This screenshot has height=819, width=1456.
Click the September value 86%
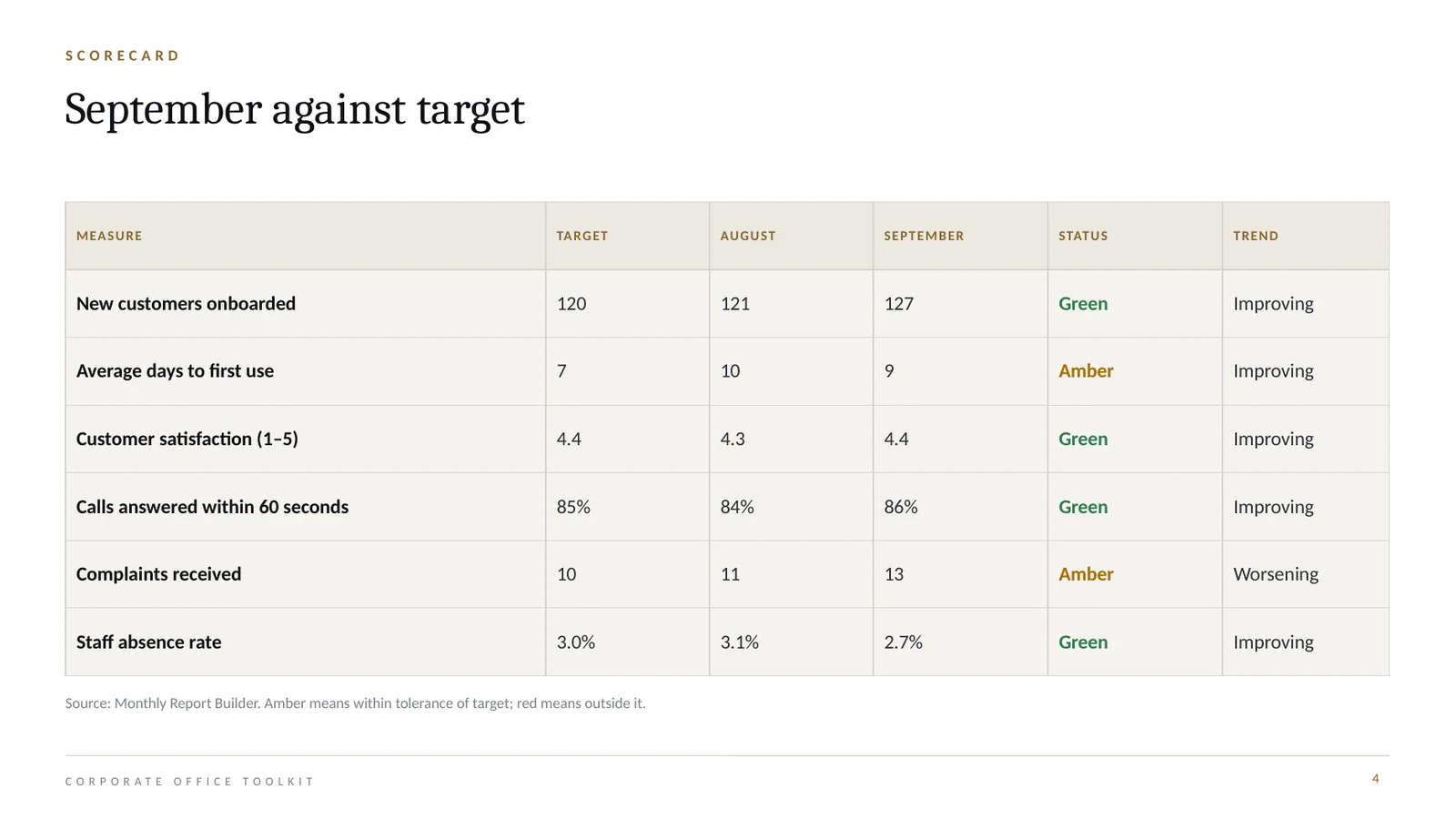901,507
